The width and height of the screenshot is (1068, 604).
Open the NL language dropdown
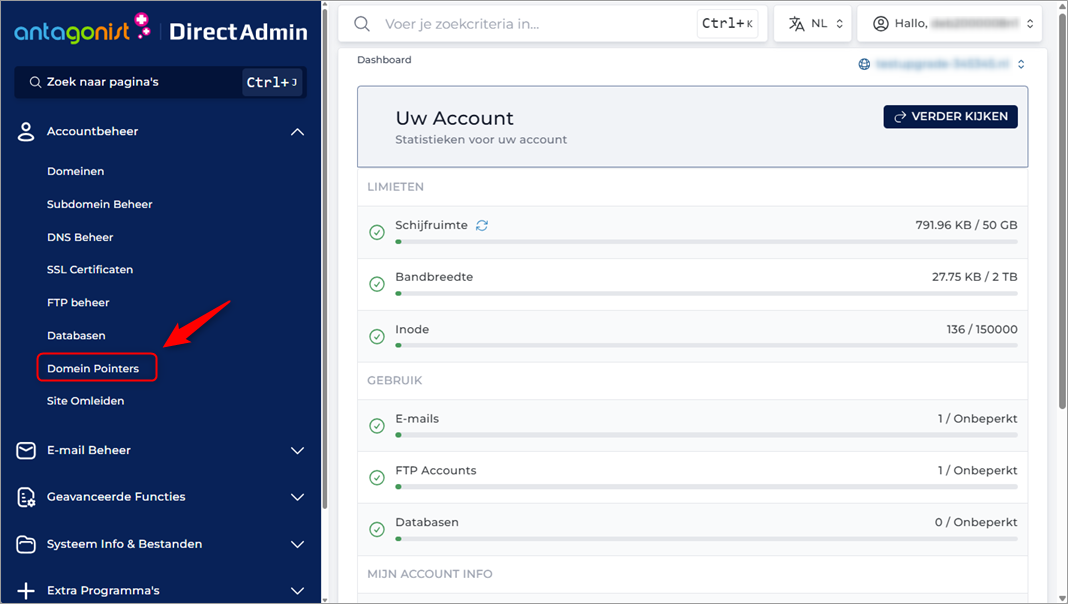pyautogui.click(x=813, y=24)
